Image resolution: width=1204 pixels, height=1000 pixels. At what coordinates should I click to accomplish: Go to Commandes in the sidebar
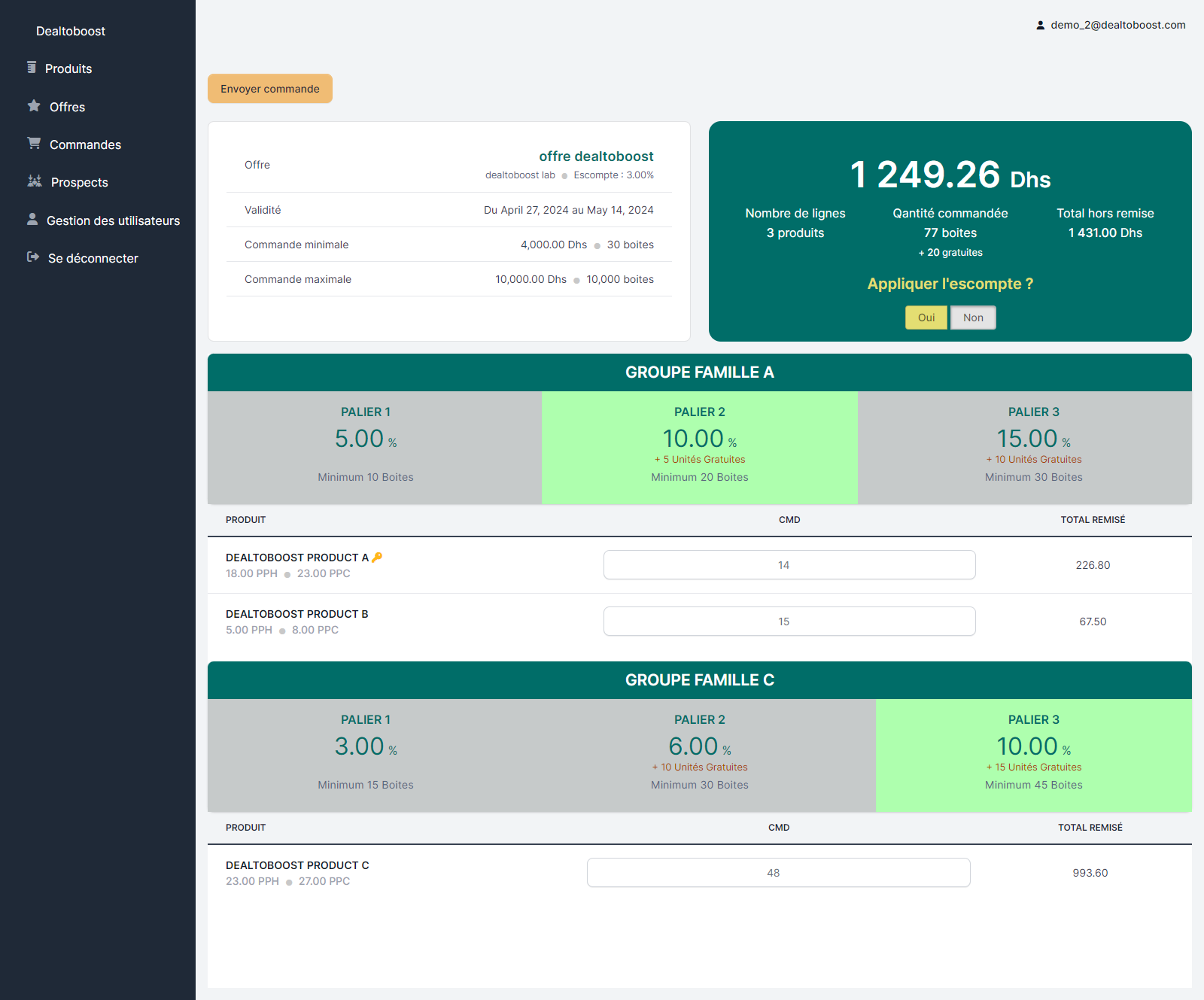[85, 144]
